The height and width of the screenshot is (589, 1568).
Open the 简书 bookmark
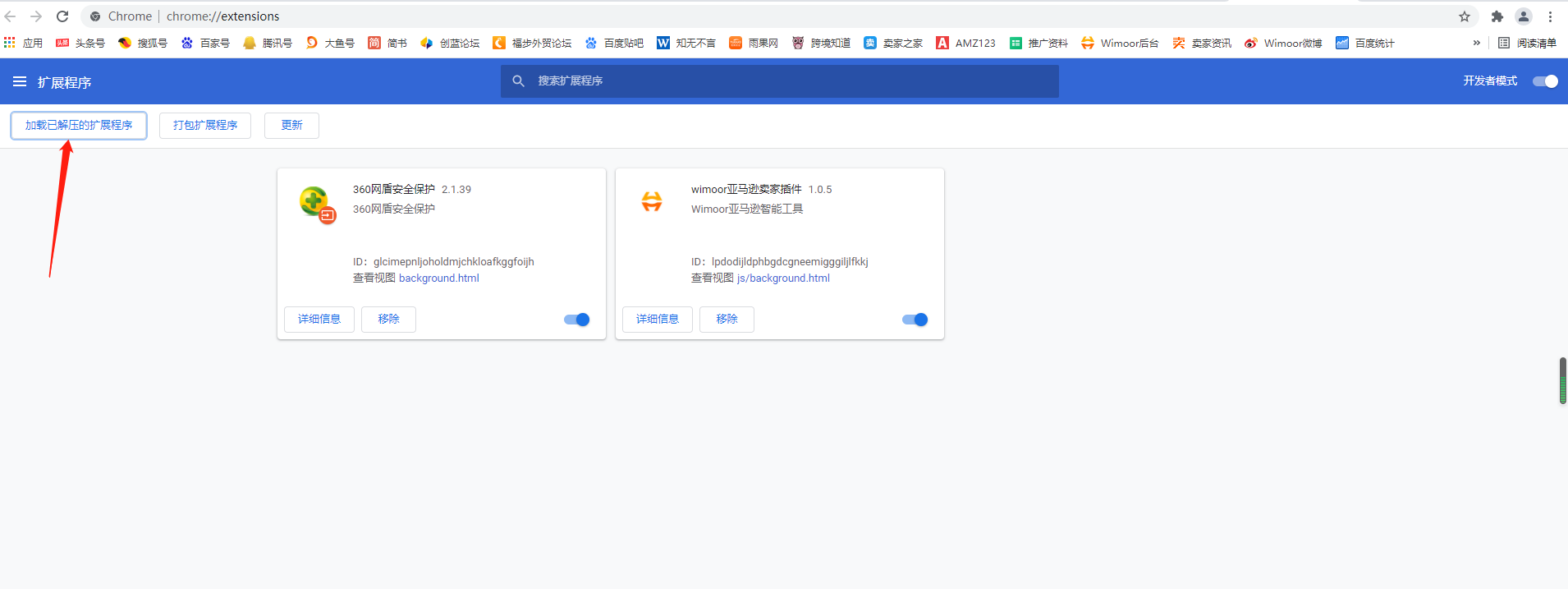click(387, 43)
